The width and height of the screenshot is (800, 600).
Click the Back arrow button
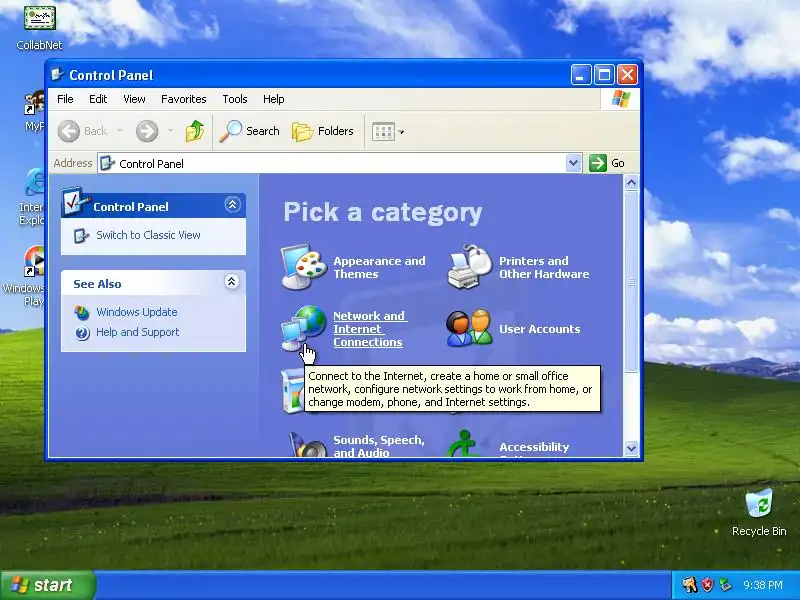68,131
